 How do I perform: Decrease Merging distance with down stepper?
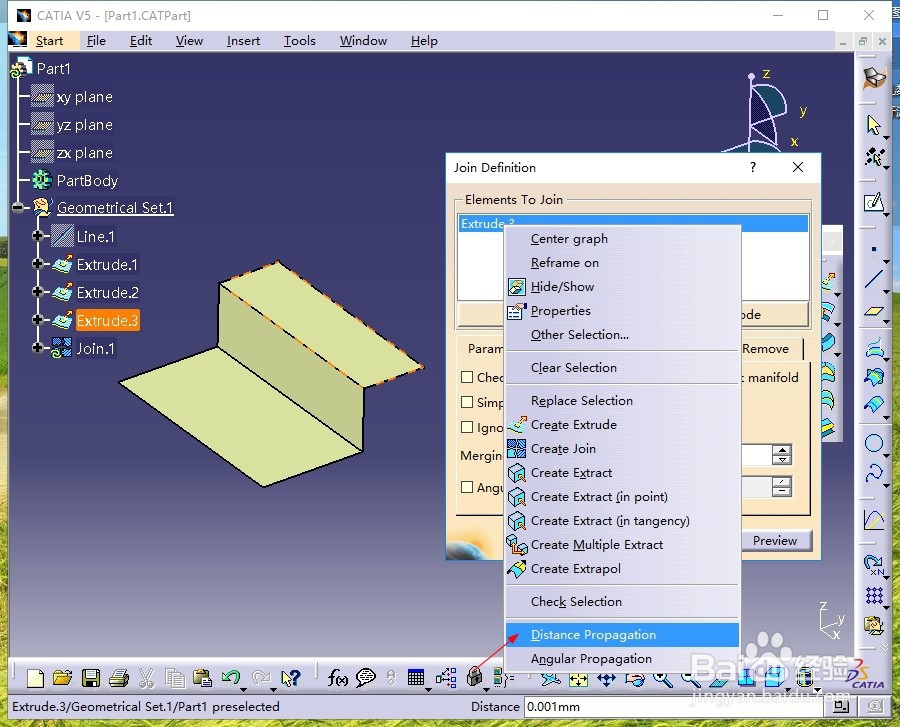click(x=782, y=459)
